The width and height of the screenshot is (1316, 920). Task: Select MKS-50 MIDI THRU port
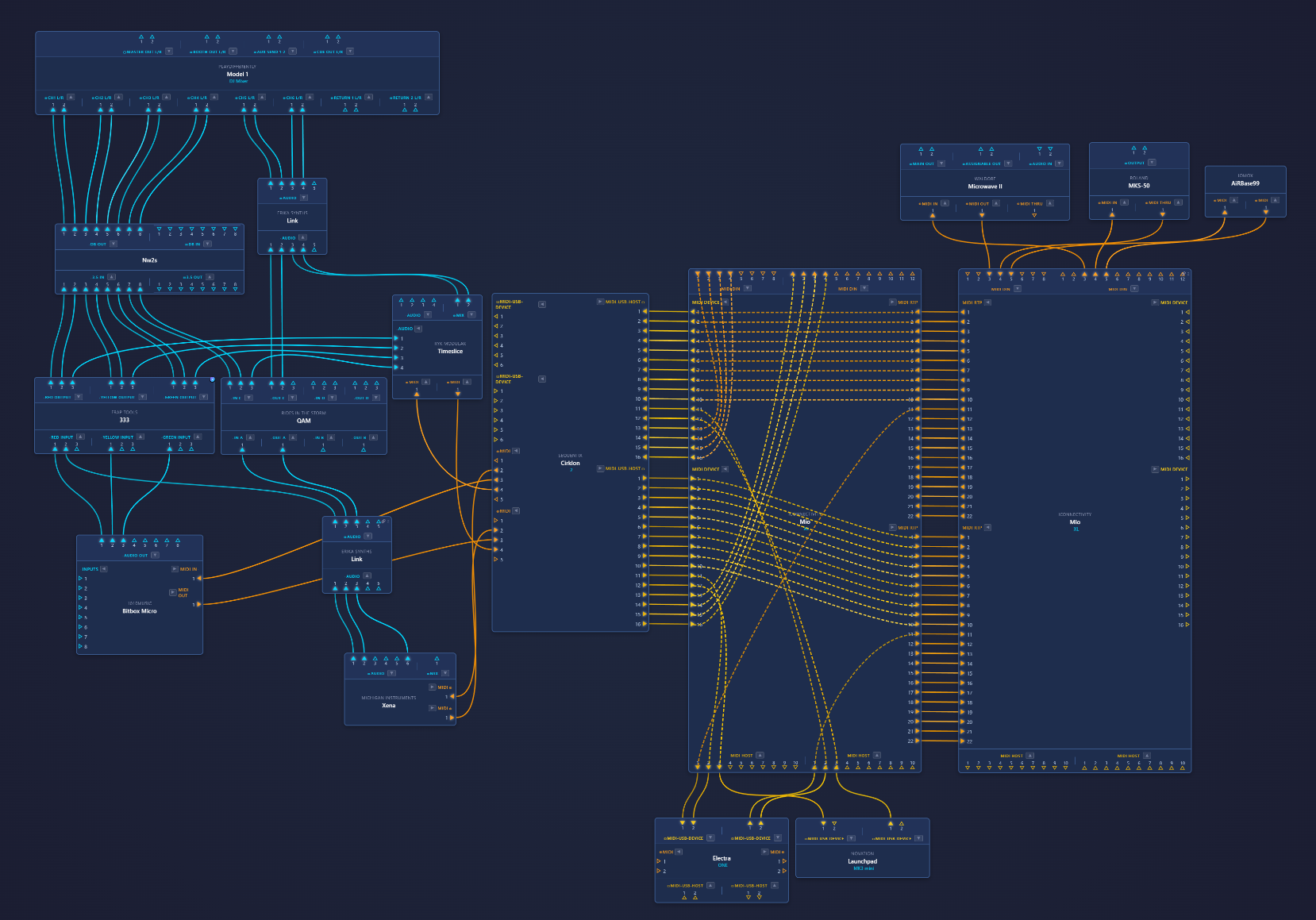point(1163,214)
